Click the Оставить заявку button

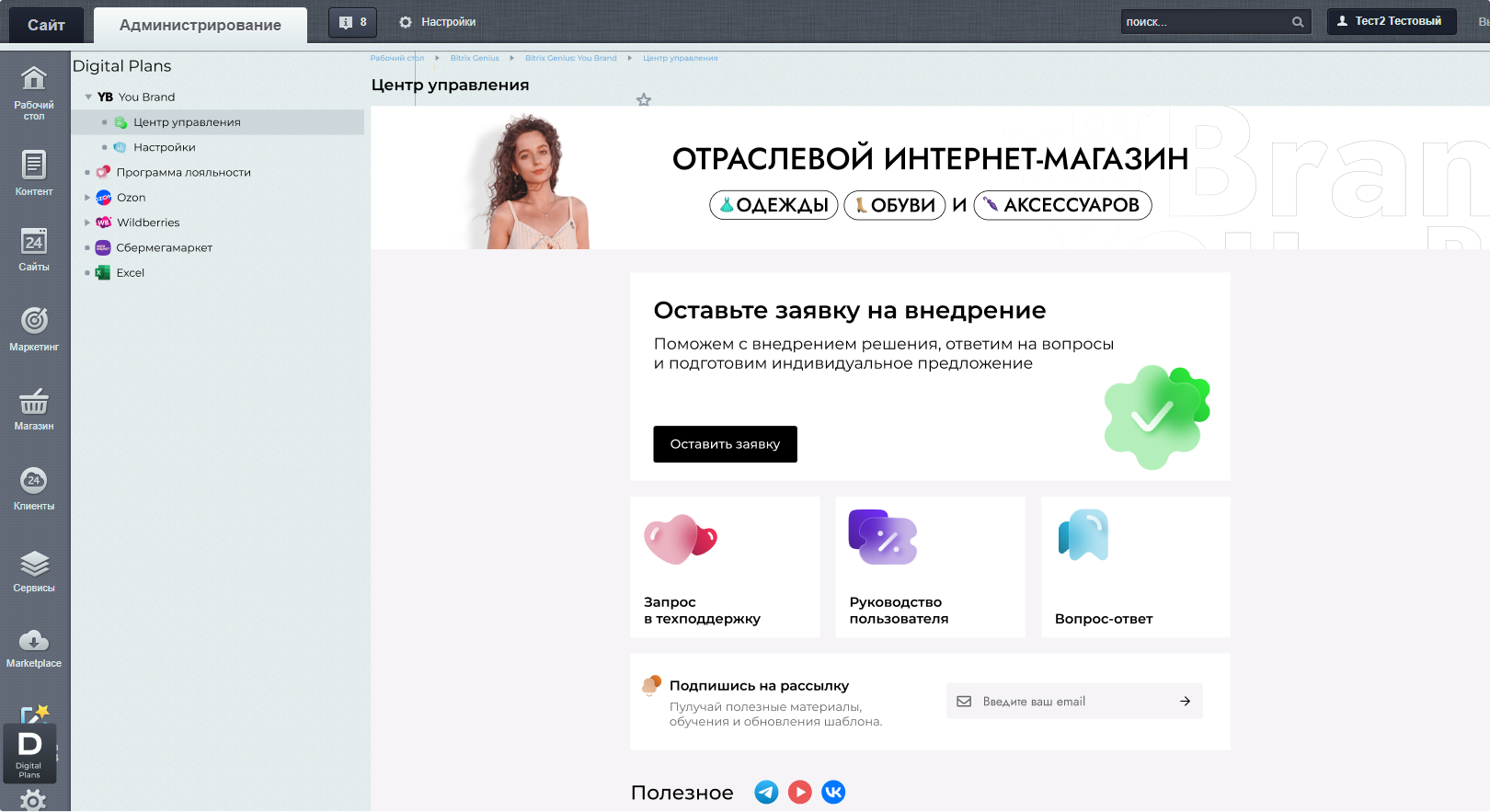coord(725,444)
